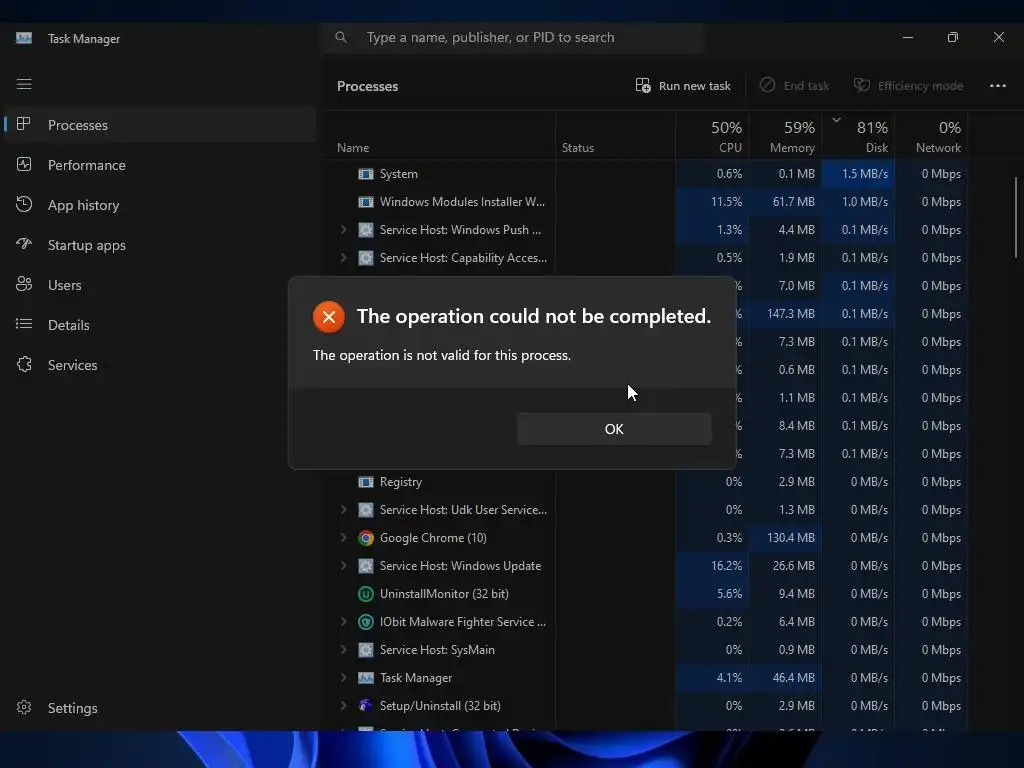Click System disk value 1.5 MB/s

[864, 174]
